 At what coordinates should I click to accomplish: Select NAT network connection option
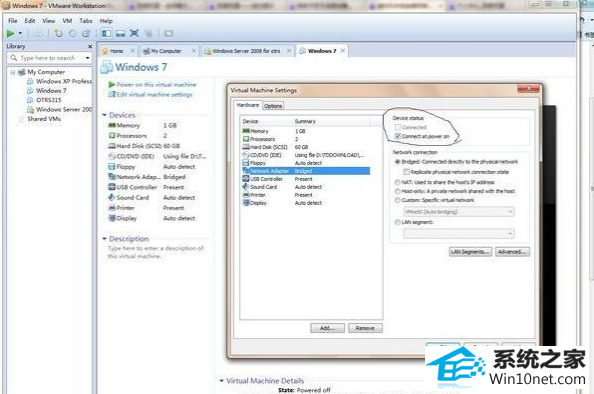(x=397, y=182)
